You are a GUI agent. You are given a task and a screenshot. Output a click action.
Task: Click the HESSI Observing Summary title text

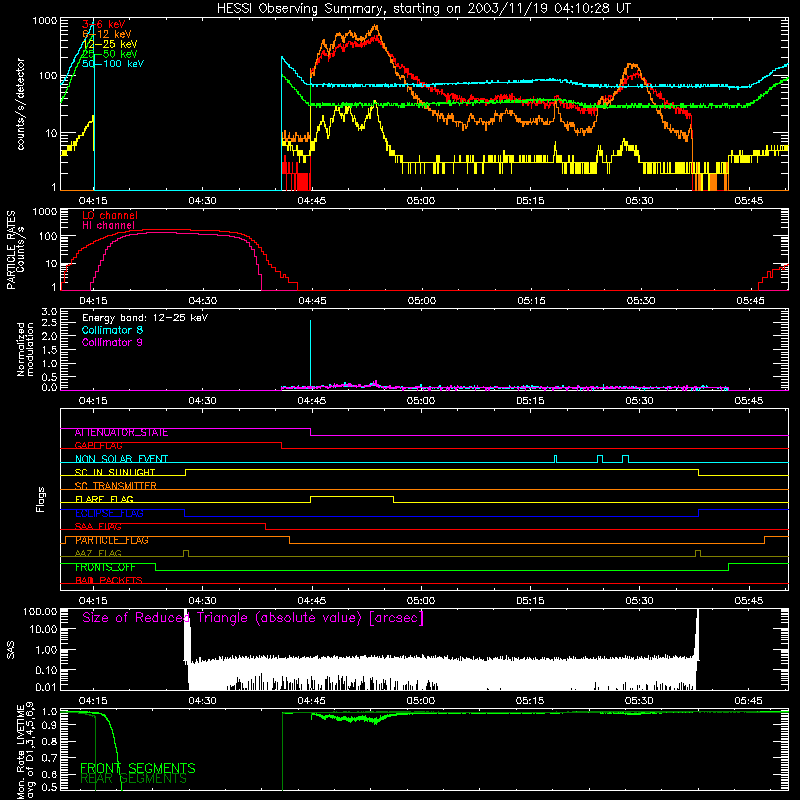click(424, 9)
